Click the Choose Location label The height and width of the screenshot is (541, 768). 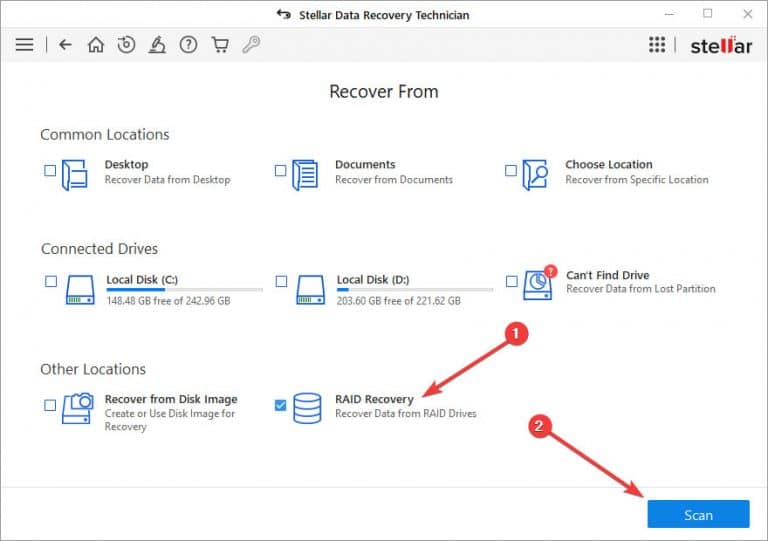(x=609, y=165)
